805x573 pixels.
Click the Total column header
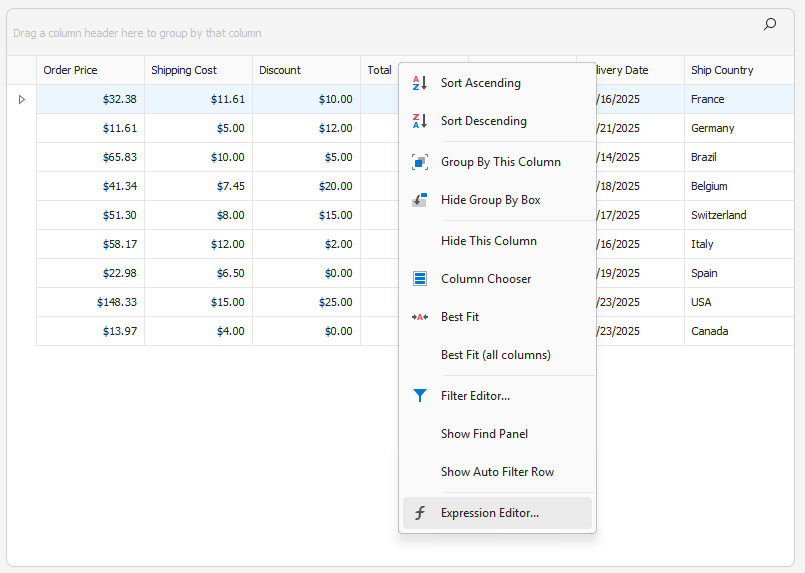coord(379,70)
